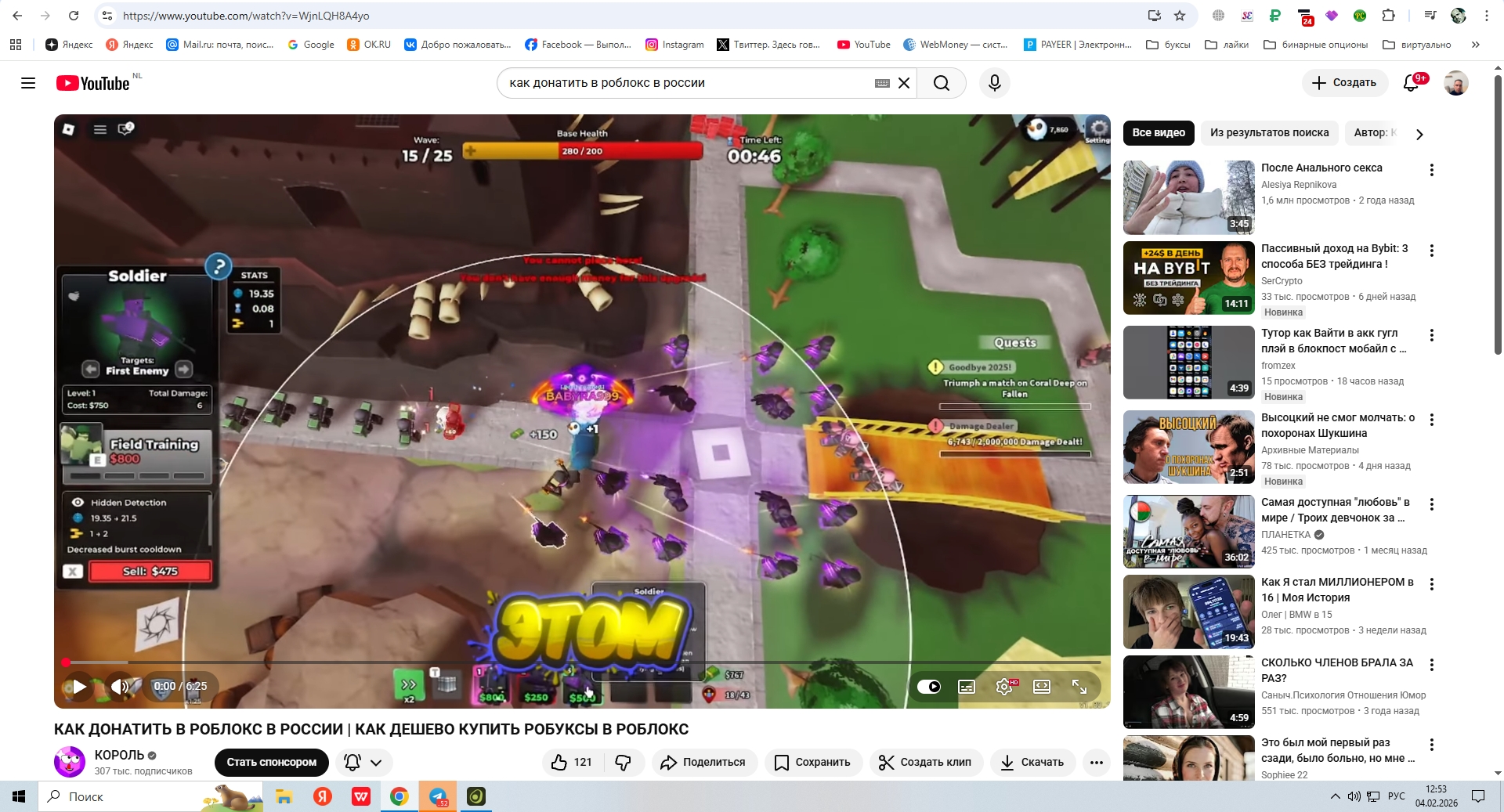The width and height of the screenshot is (1504, 812).
Task: Save the video with Сохранить
Action: coord(812,763)
